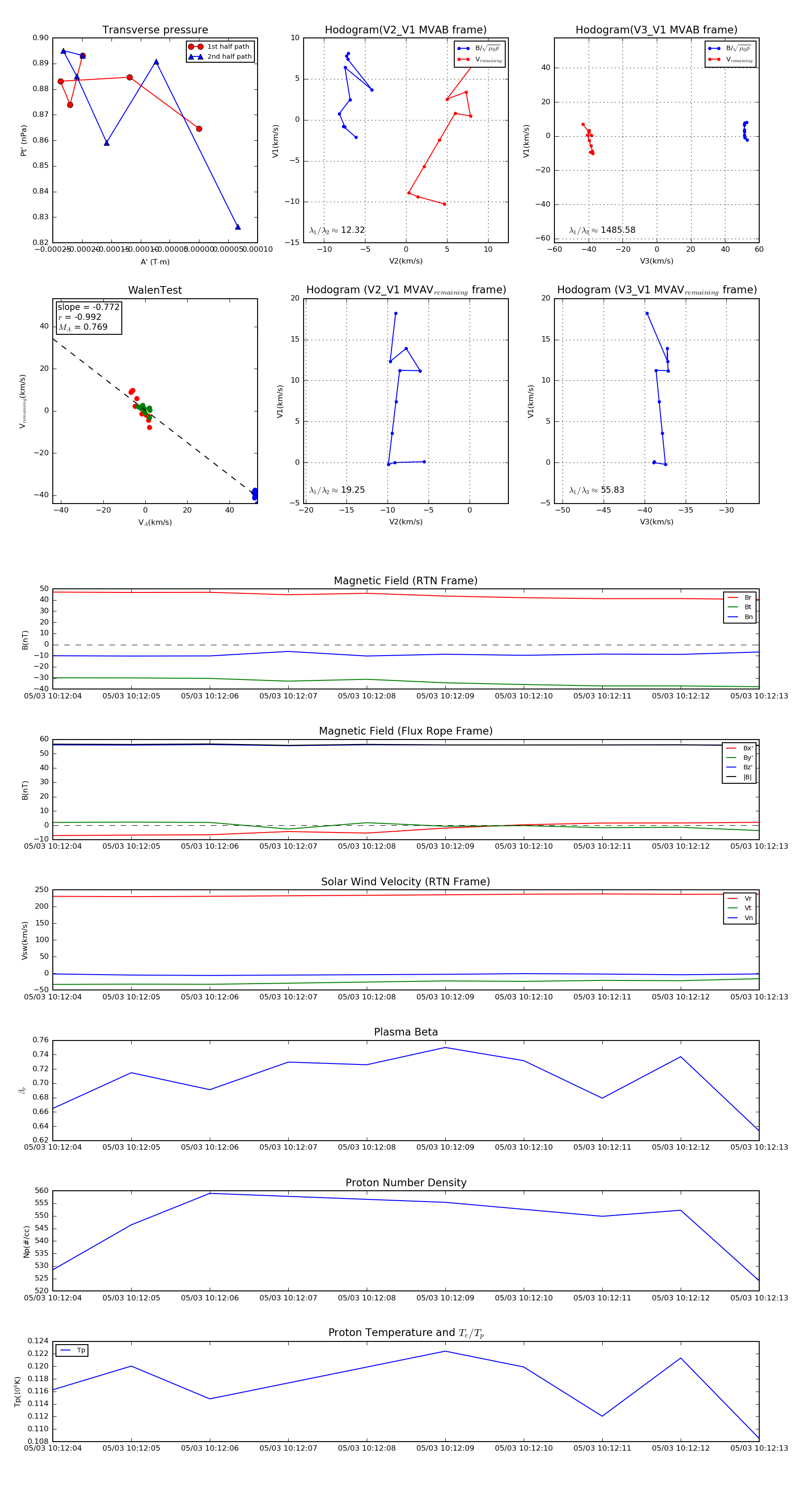Click the Np(#/cc) y-axis label
This screenshot has width=812, height=1489.
coord(26,1241)
